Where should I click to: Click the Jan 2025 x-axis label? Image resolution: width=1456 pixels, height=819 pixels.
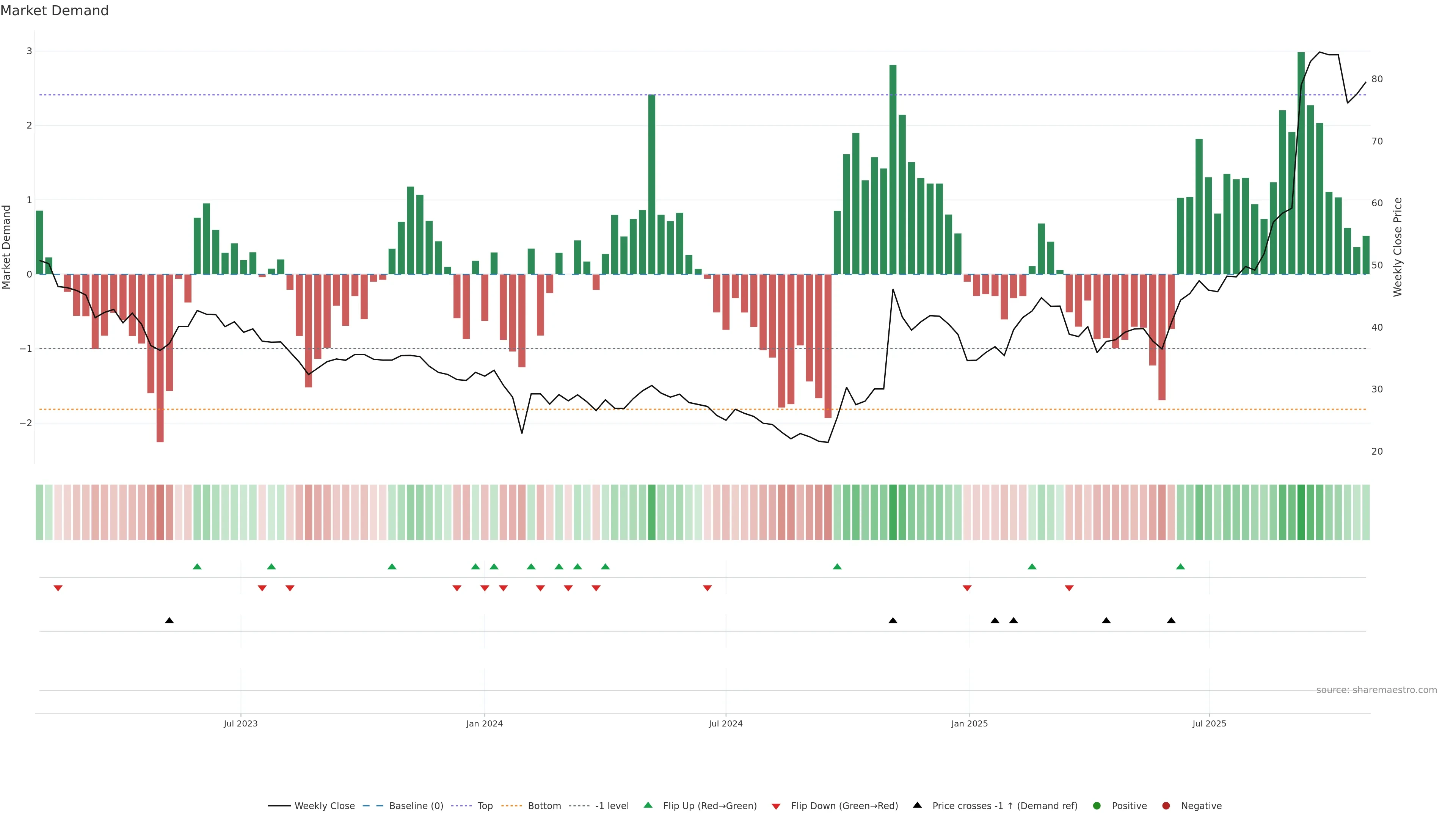(x=970, y=723)
